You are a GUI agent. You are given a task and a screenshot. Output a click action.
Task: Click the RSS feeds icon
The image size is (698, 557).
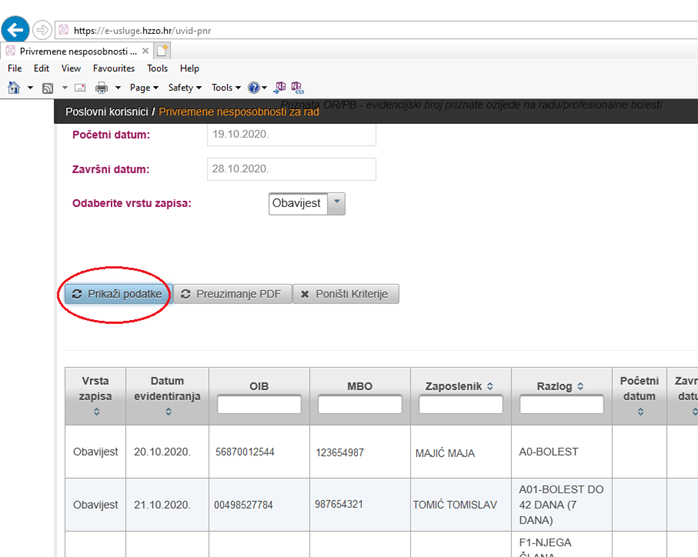47,88
